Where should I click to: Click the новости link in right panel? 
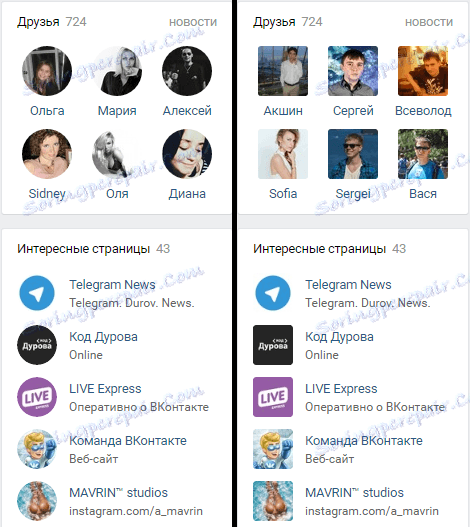click(x=429, y=22)
